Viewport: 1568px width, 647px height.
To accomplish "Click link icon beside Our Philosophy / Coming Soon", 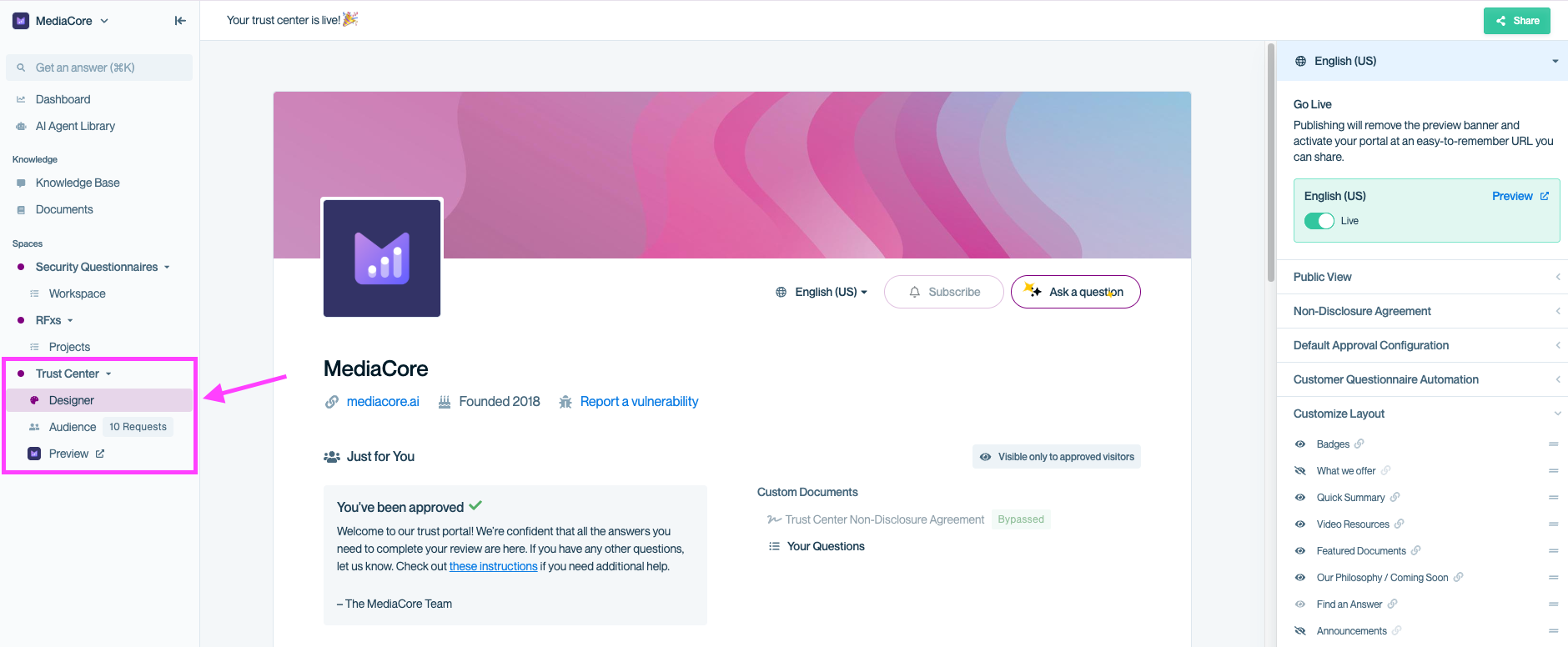I will tap(1458, 577).
